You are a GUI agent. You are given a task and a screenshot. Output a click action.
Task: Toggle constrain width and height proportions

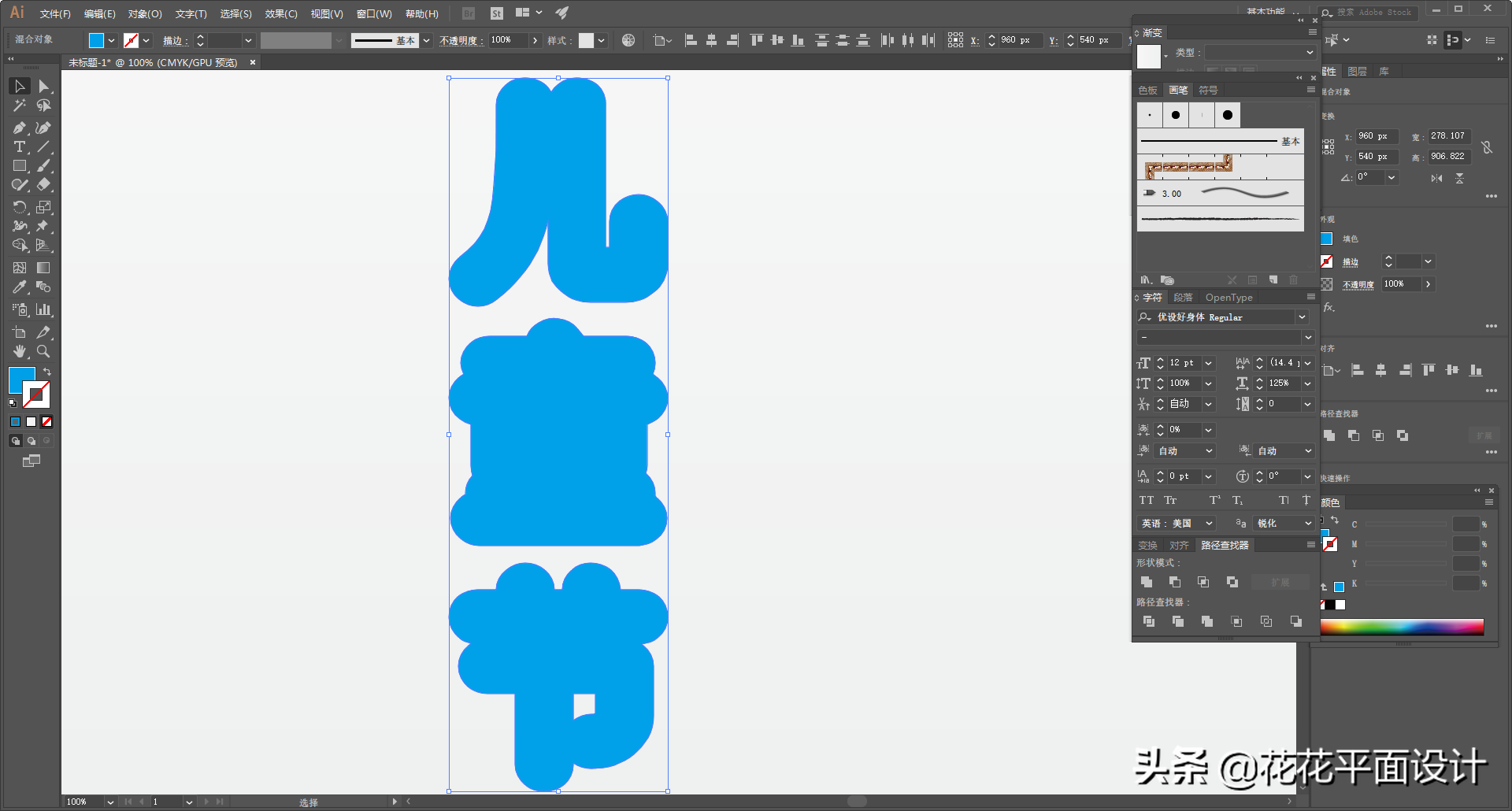pos(1487,147)
